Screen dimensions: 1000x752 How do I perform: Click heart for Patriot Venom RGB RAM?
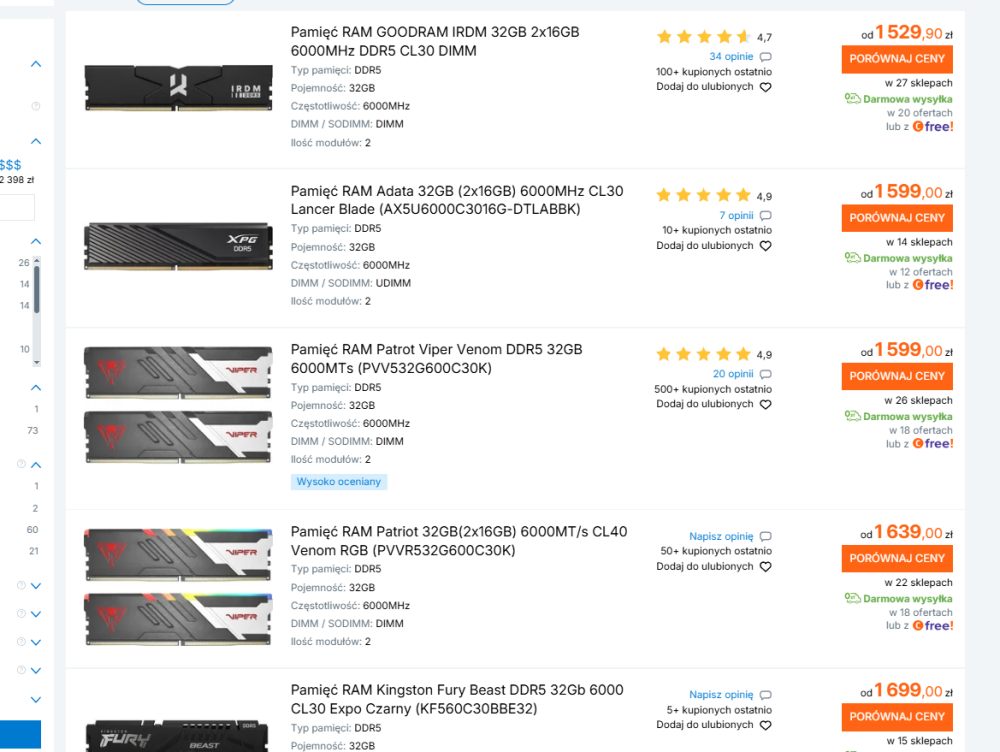pos(765,567)
